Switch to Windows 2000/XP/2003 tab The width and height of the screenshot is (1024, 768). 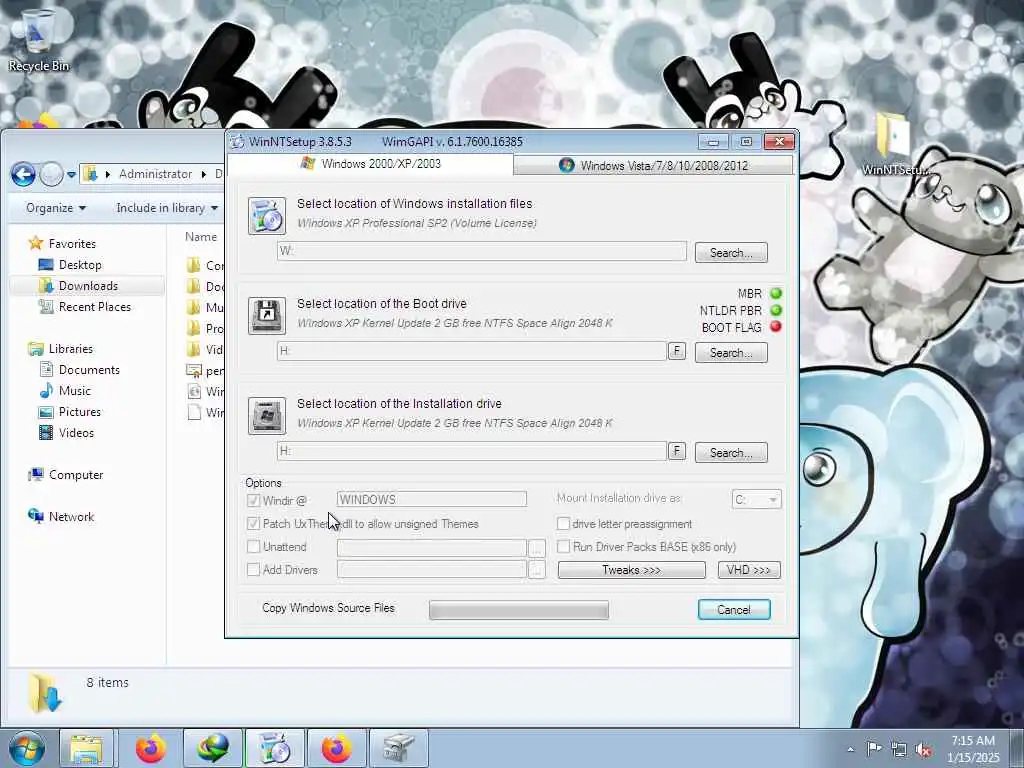tap(371, 164)
